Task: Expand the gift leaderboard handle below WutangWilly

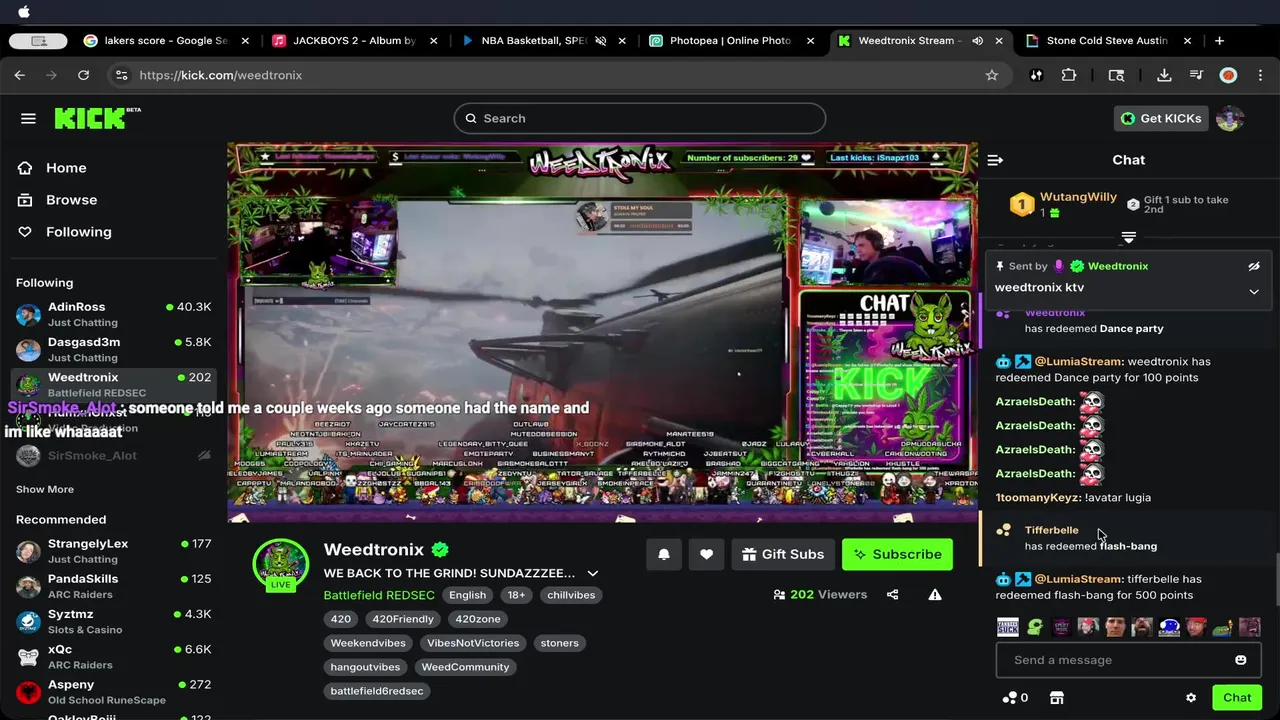Action: 1128,237
